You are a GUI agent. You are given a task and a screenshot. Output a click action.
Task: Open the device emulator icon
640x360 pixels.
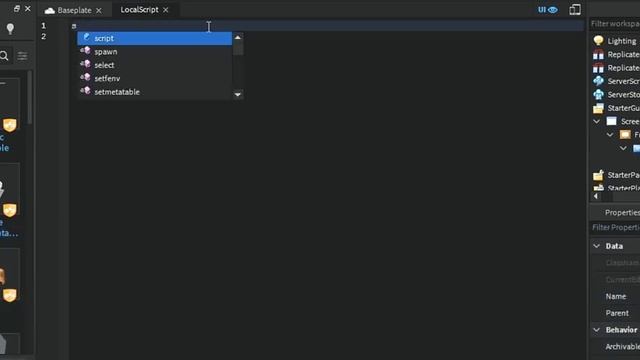575,10
